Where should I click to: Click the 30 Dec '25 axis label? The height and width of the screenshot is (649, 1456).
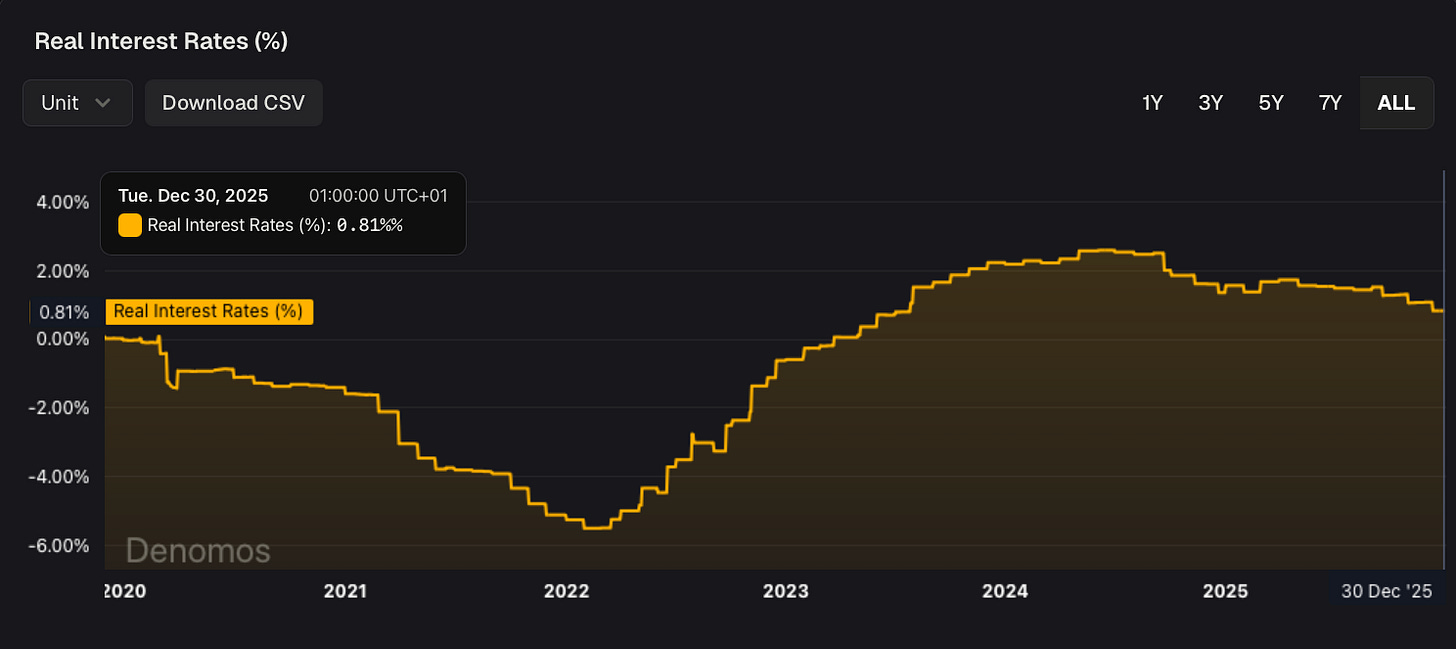[x=1387, y=591]
